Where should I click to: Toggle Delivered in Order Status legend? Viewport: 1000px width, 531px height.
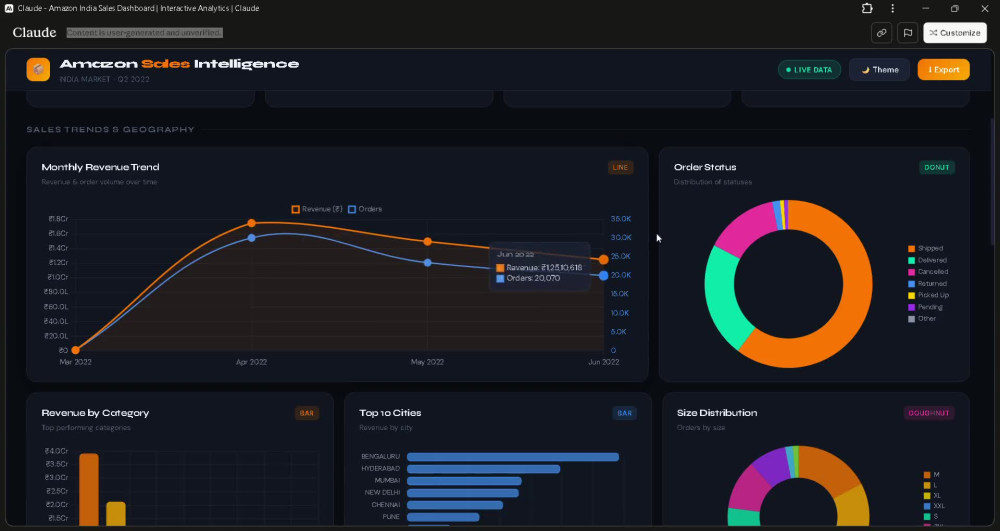click(x=927, y=260)
